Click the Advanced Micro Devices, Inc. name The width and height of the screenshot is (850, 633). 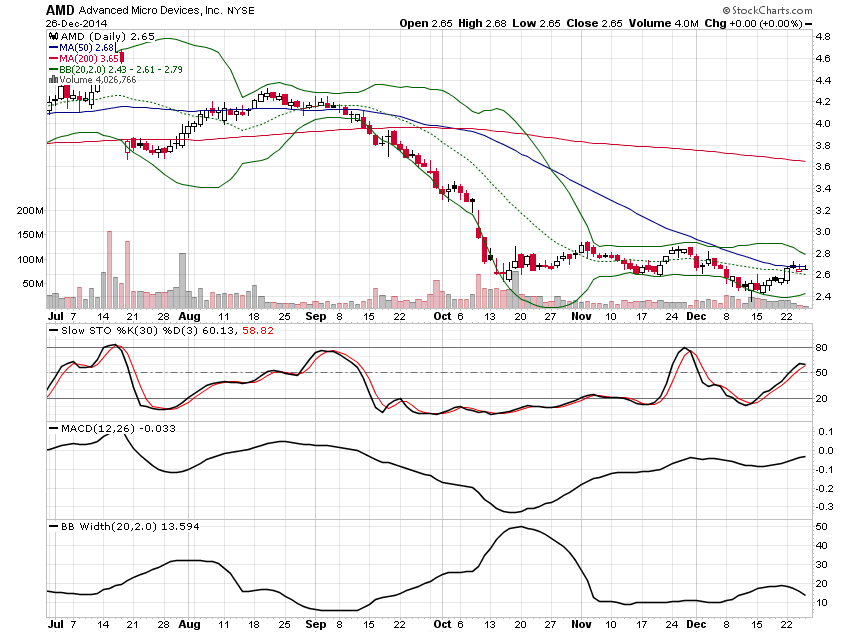click(150, 10)
